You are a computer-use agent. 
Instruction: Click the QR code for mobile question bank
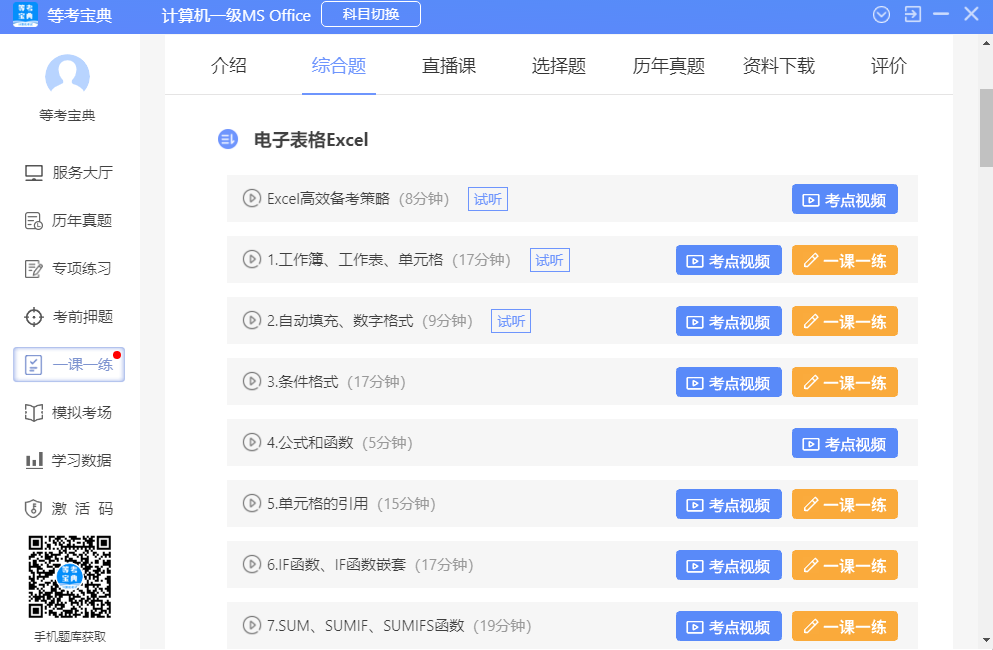point(70,577)
